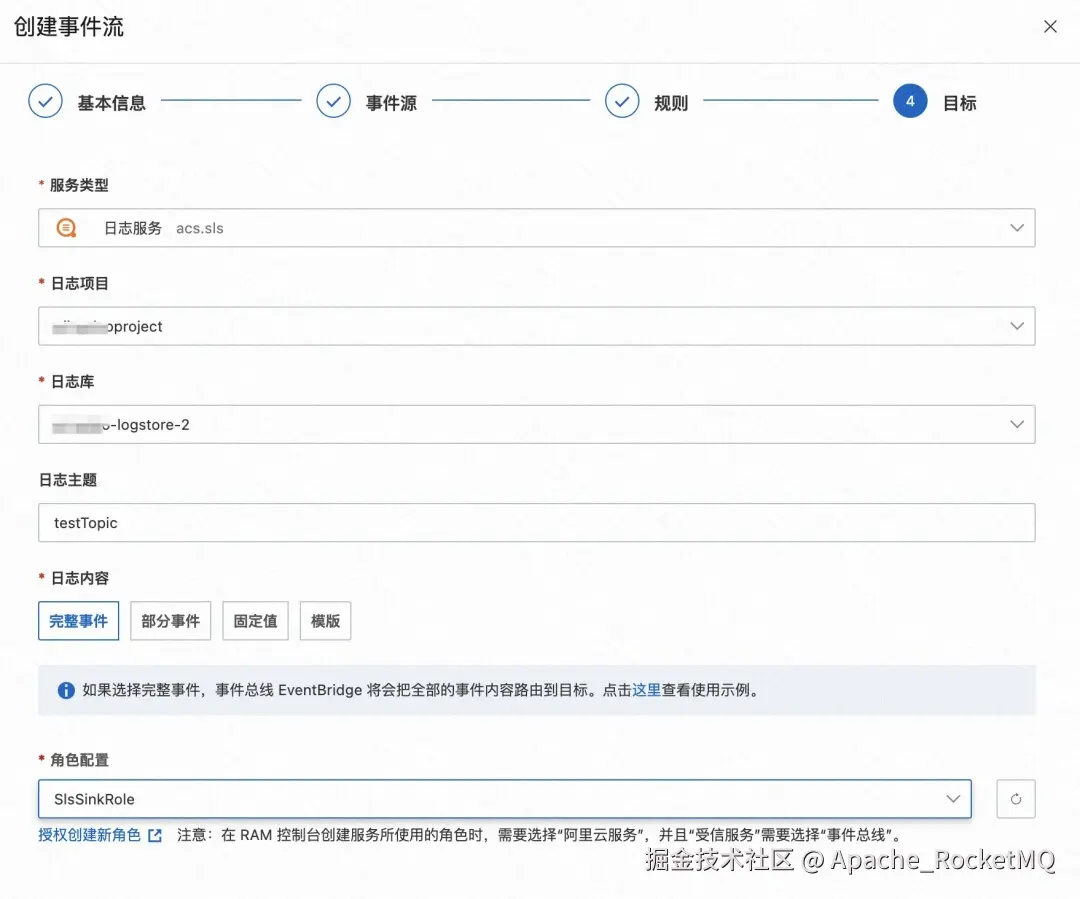The height and width of the screenshot is (899, 1080).
Task: Open the 服务类型 dropdown
Action: click(x=537, y=228)
